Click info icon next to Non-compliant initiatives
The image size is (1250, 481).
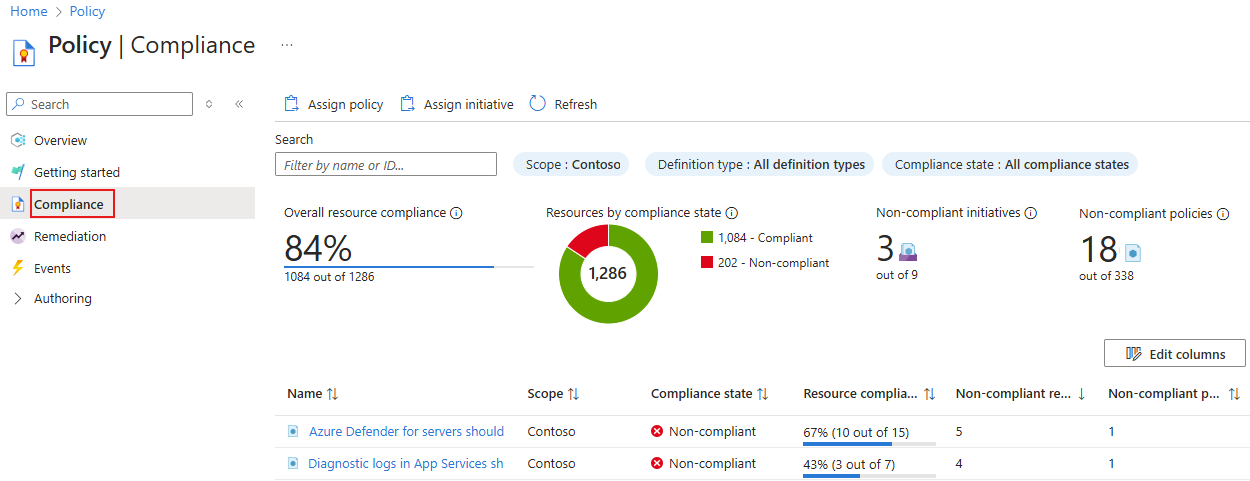[x=1031, y=213]
